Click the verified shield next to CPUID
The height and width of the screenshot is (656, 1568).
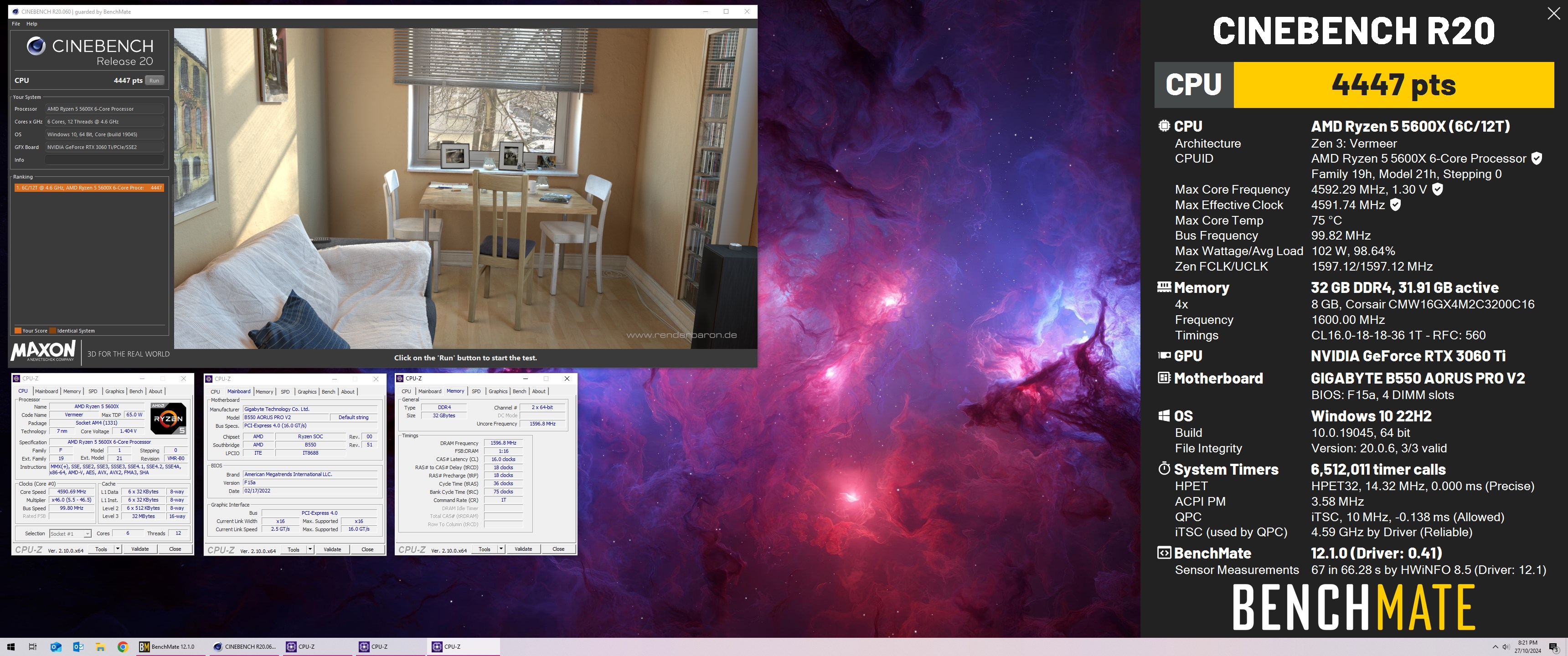(x=1537, y=158)
